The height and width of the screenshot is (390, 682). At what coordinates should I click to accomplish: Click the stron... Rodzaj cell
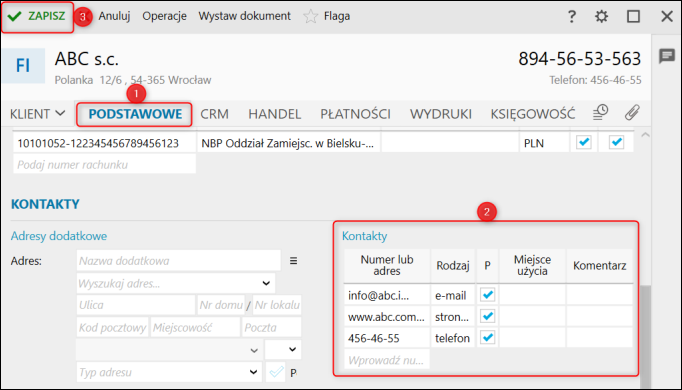point(453,317)
